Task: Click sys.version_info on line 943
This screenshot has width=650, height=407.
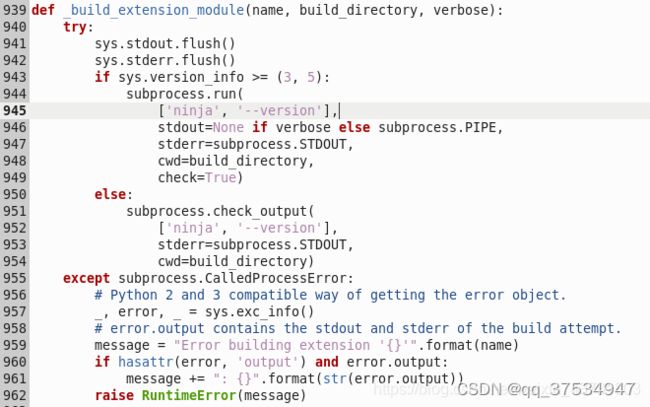Action: pyautogui.click(x=181, y=77)
